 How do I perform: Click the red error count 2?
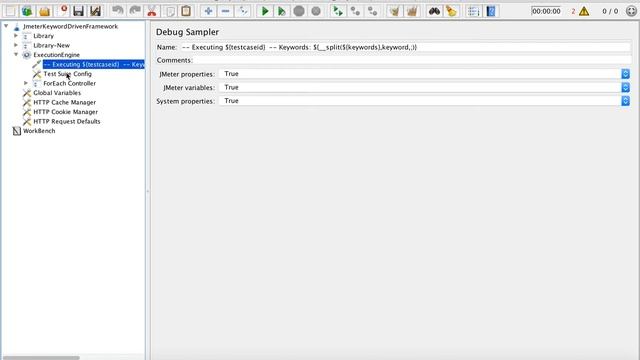(573, 11)
